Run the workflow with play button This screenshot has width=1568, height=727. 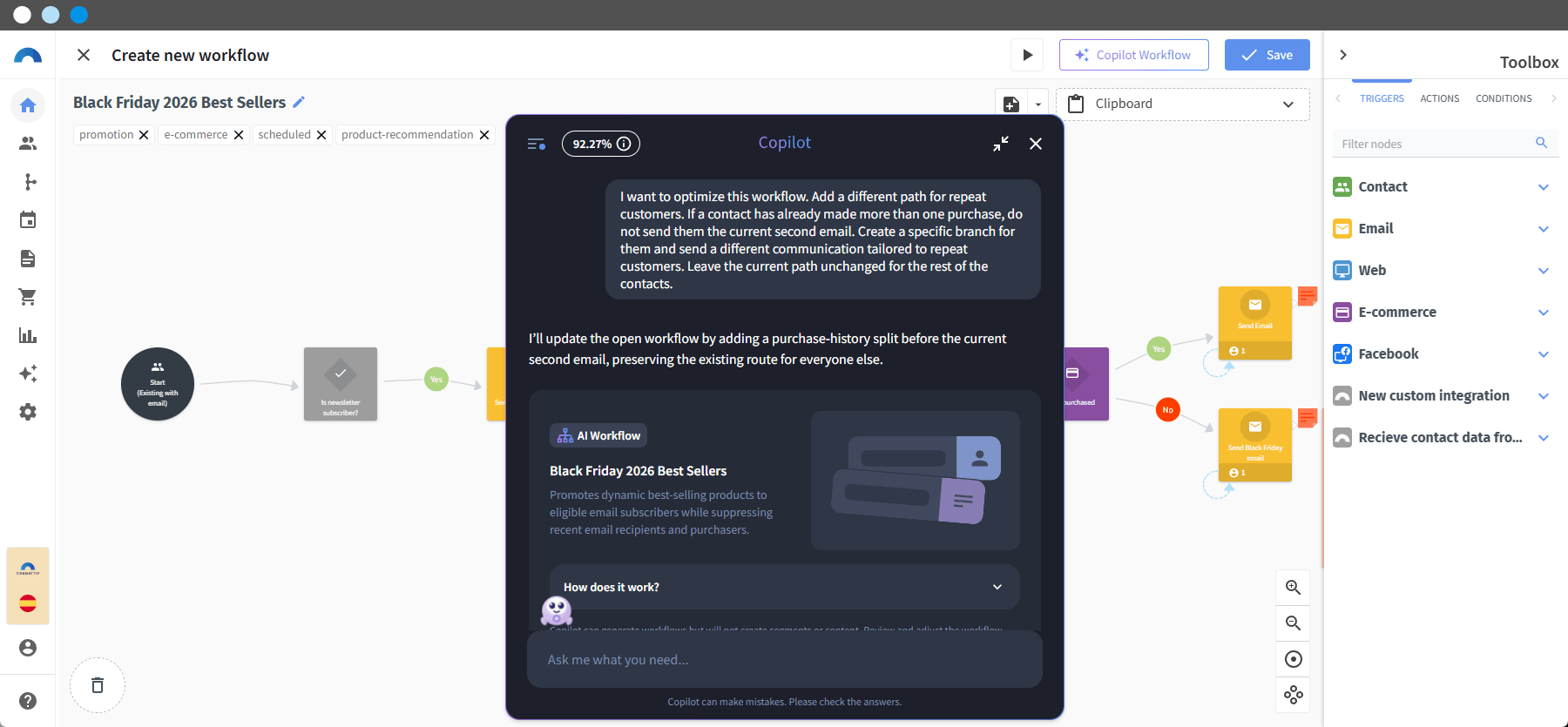[x=1028, y=55]
